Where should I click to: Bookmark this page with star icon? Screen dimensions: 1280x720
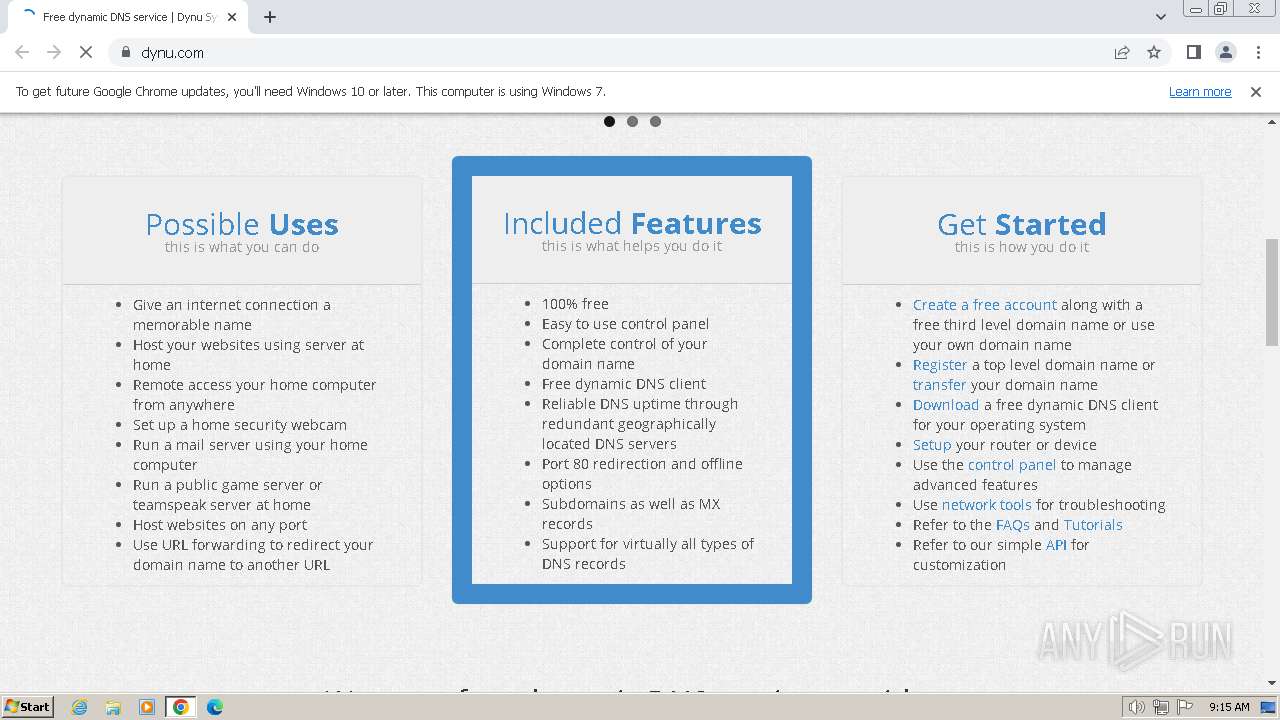click(x=1154, y=52)
